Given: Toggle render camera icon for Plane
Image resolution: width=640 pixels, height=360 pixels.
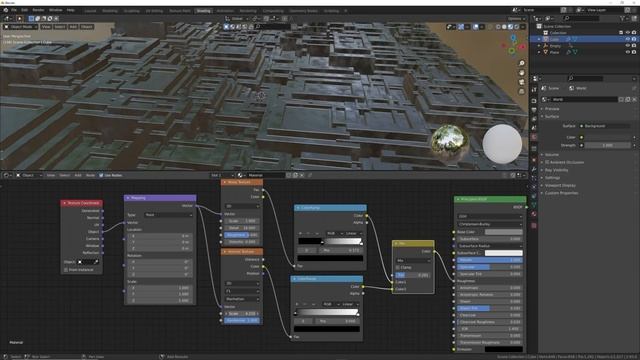Looking at the screenshot, I should (x=634, y=52).
